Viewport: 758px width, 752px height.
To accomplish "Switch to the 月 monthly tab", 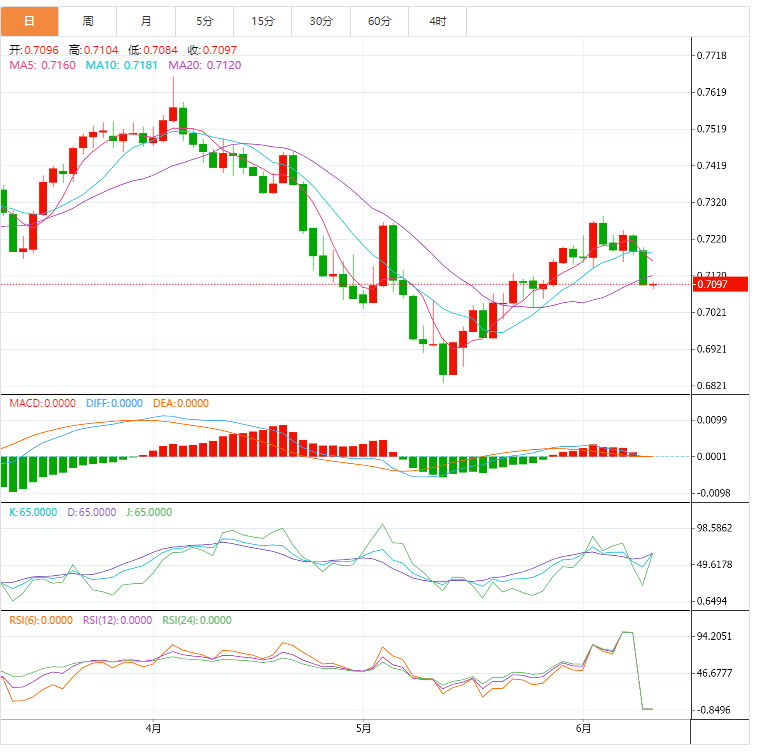I will (146, 21).
